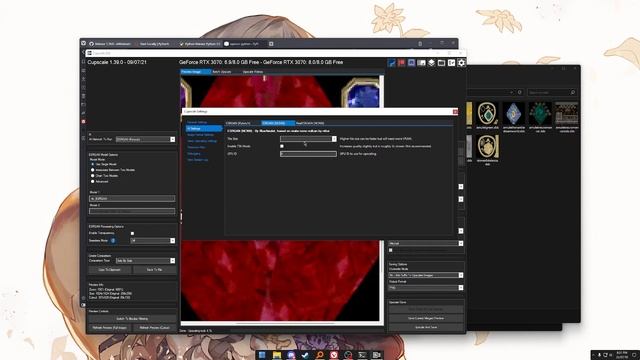
Task: Toggle Enable Transparency checkbox
Action: click(132, 233)
